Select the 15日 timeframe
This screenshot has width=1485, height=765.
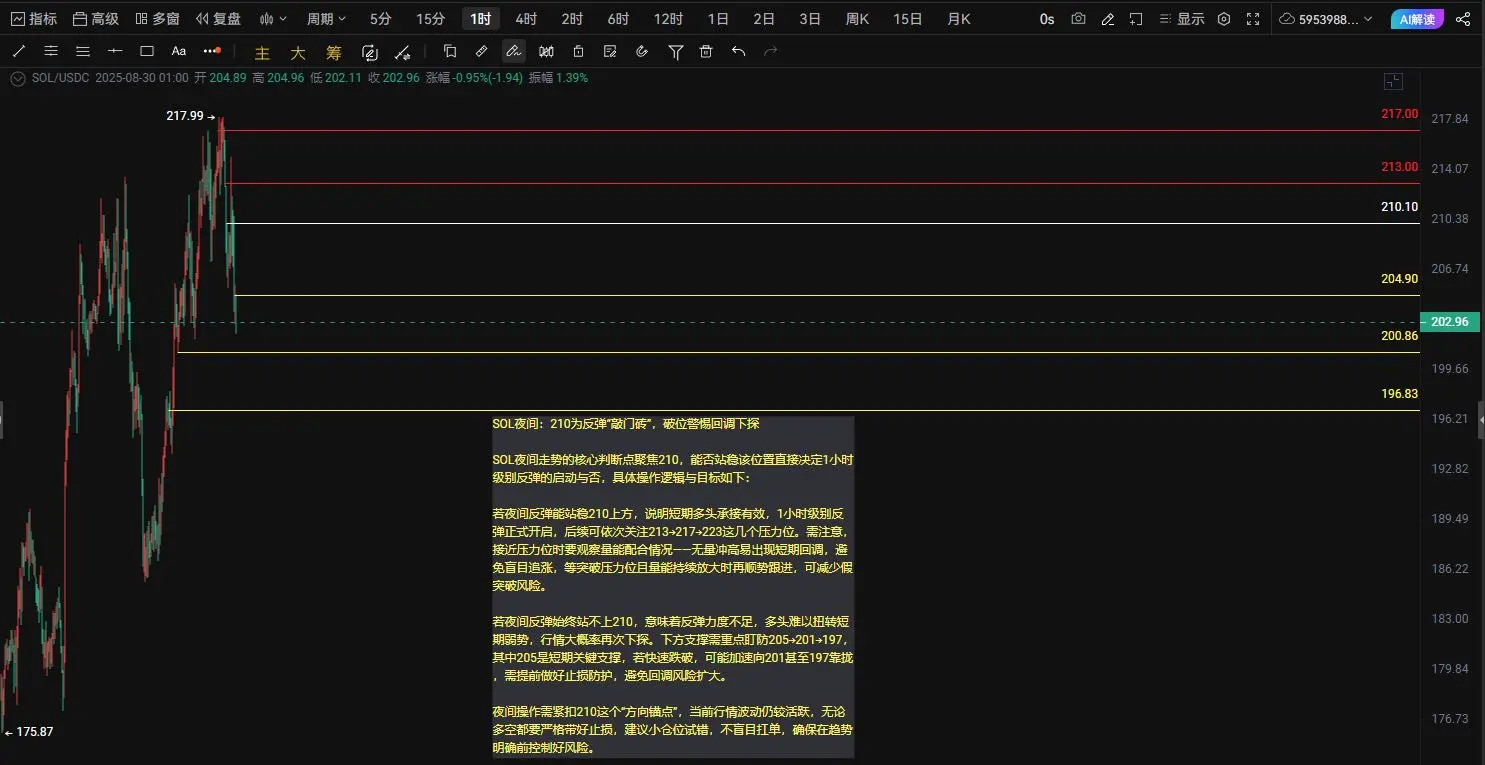908,19
